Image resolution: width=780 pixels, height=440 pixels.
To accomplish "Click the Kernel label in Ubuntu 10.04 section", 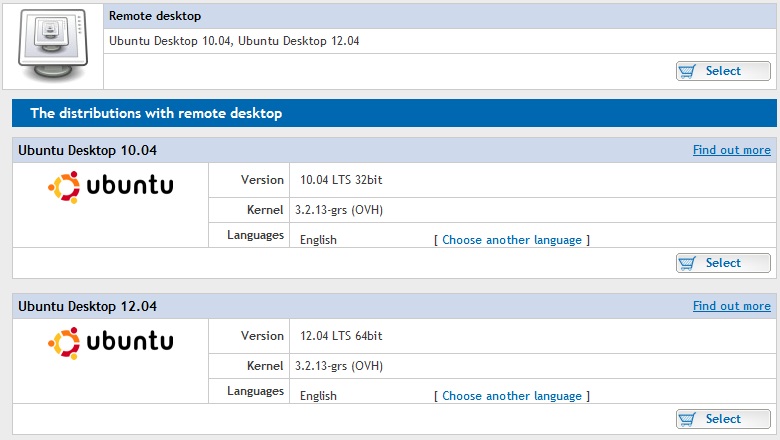I will click(x=265, y=210).
